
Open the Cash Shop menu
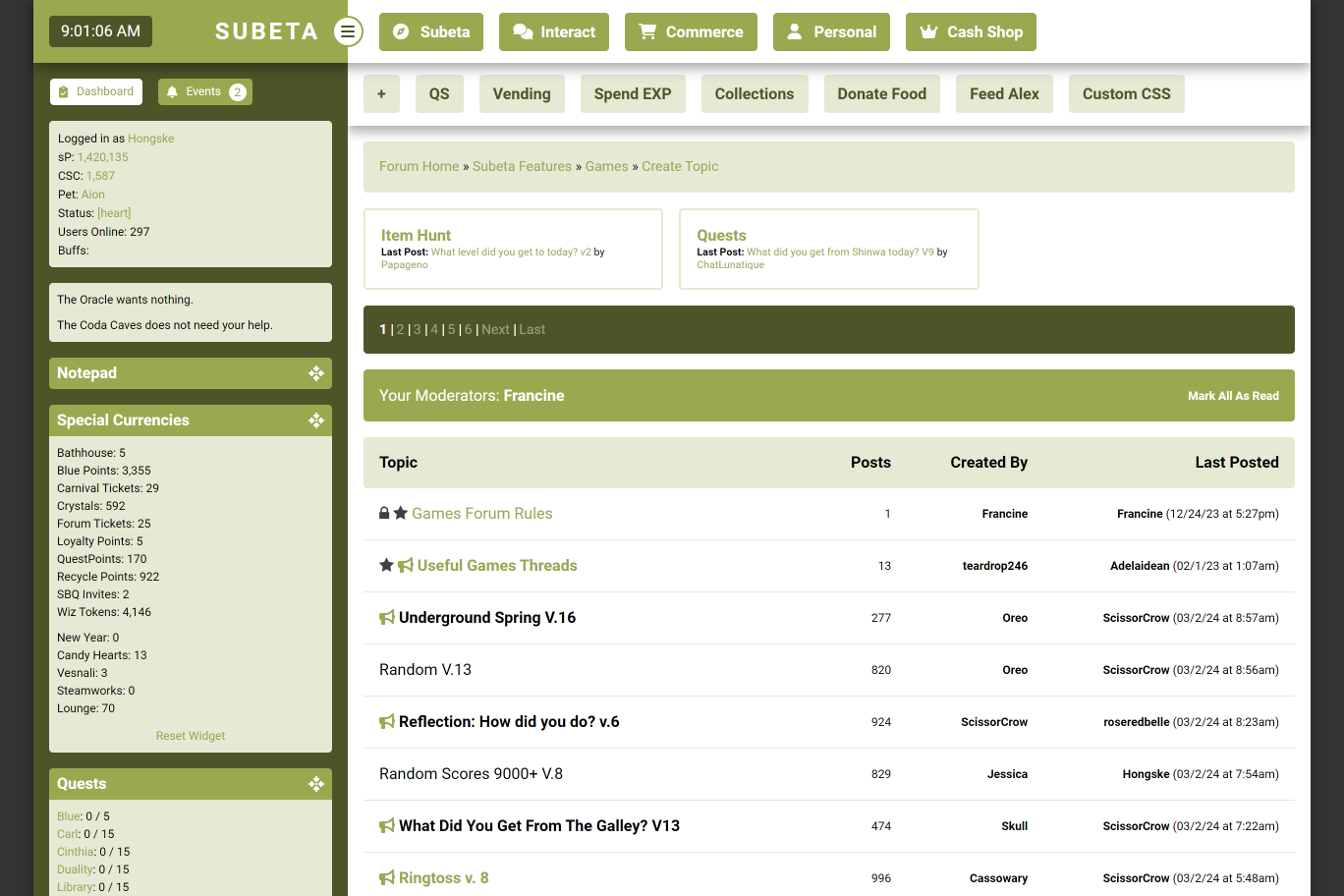(x=971, y=32)
